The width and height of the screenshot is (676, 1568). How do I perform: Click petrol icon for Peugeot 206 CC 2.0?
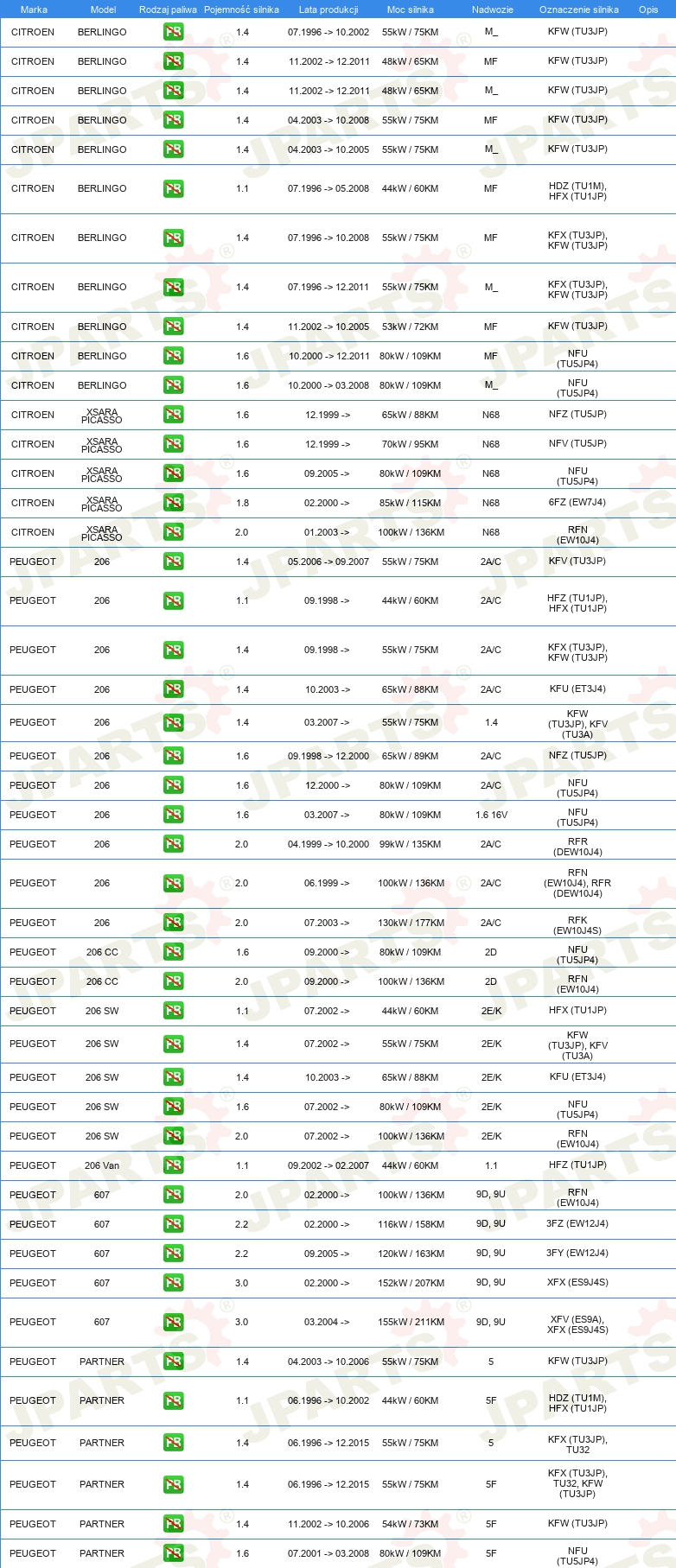173,981
